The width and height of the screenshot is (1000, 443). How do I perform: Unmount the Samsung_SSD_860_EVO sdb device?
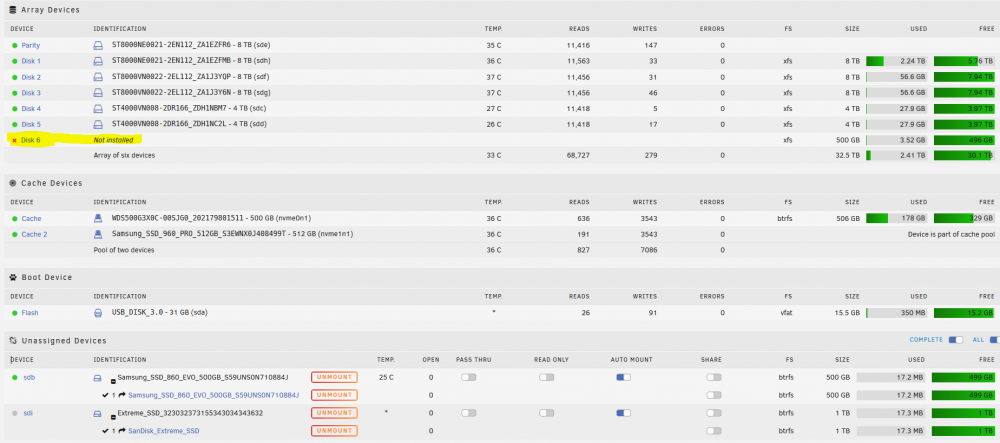(x=334, y=377)
